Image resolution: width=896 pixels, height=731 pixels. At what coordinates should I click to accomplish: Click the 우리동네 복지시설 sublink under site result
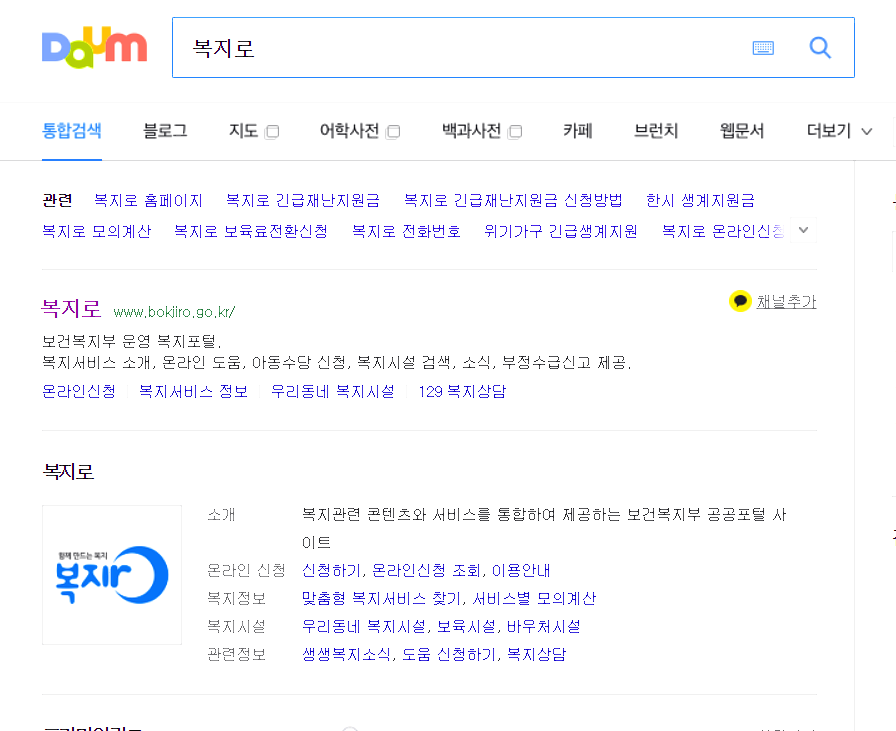click(x=333, y=391)
